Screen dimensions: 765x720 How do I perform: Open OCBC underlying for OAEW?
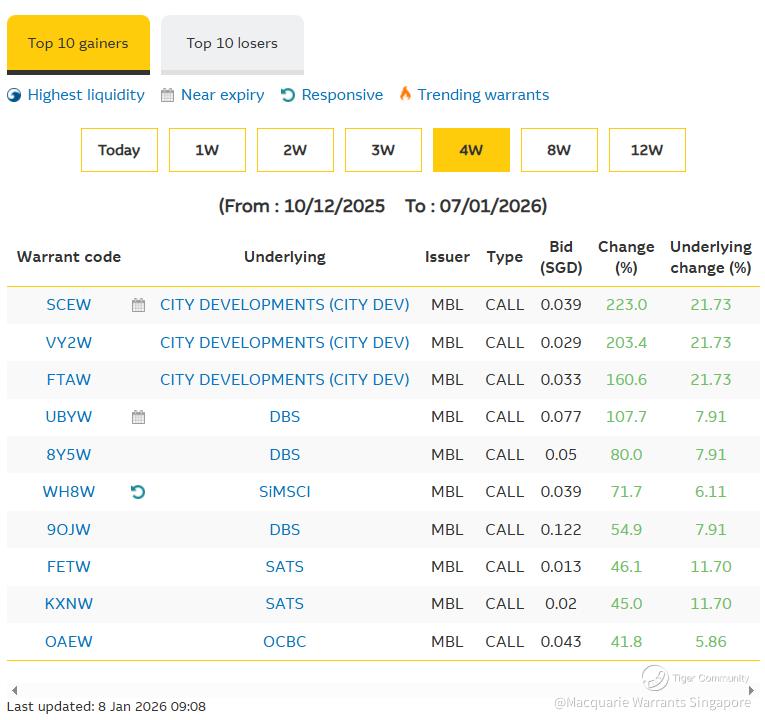tap(285, 641)
